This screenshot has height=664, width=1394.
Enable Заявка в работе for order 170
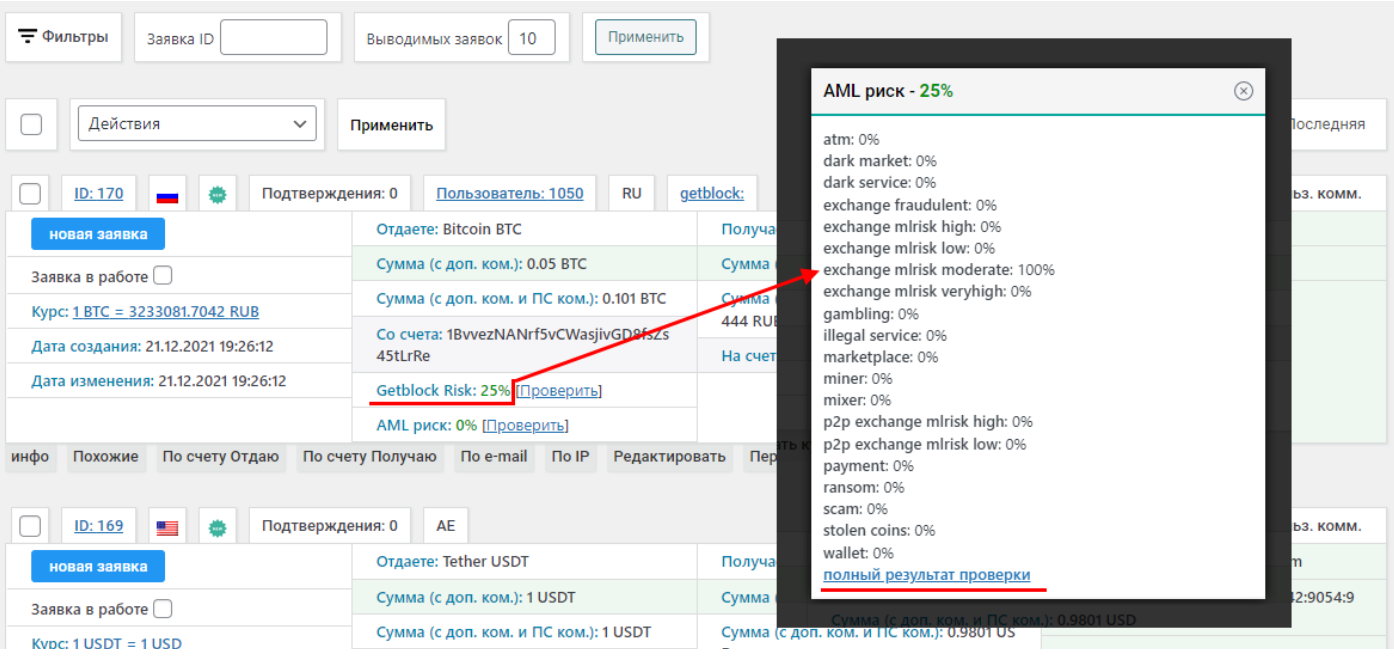click(163, 275)
